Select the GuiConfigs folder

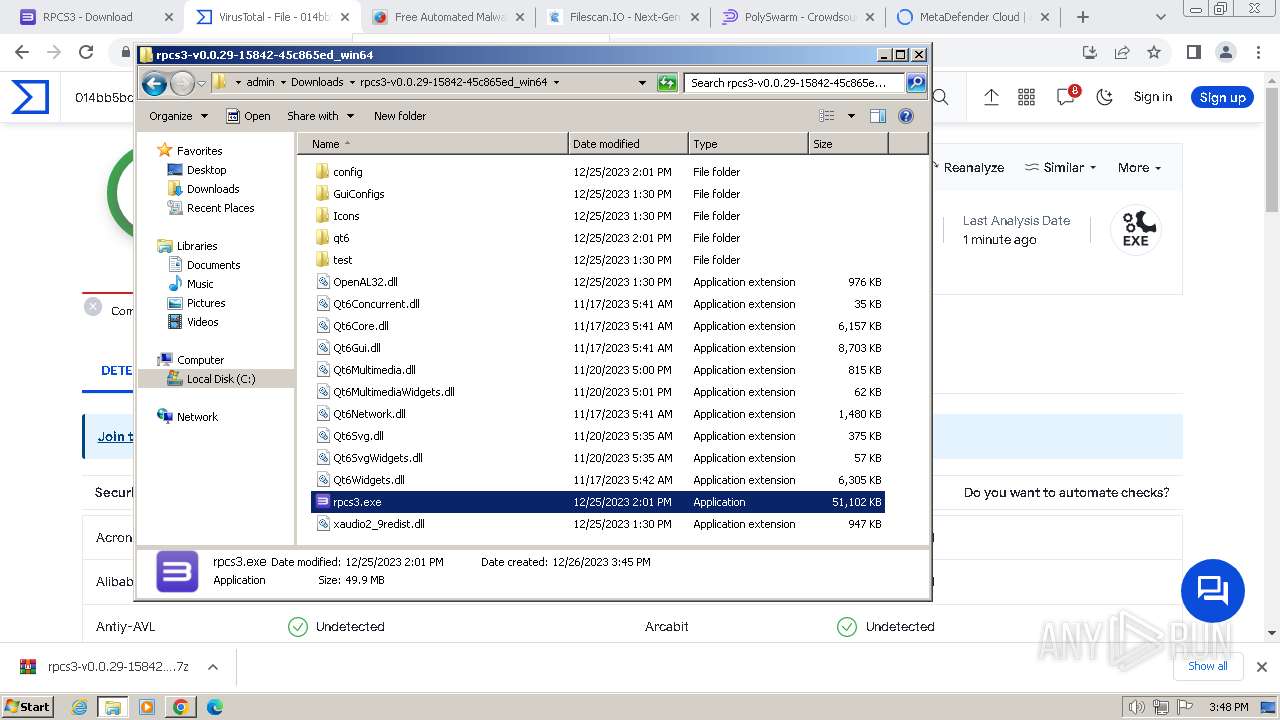(x=358, y=194)
